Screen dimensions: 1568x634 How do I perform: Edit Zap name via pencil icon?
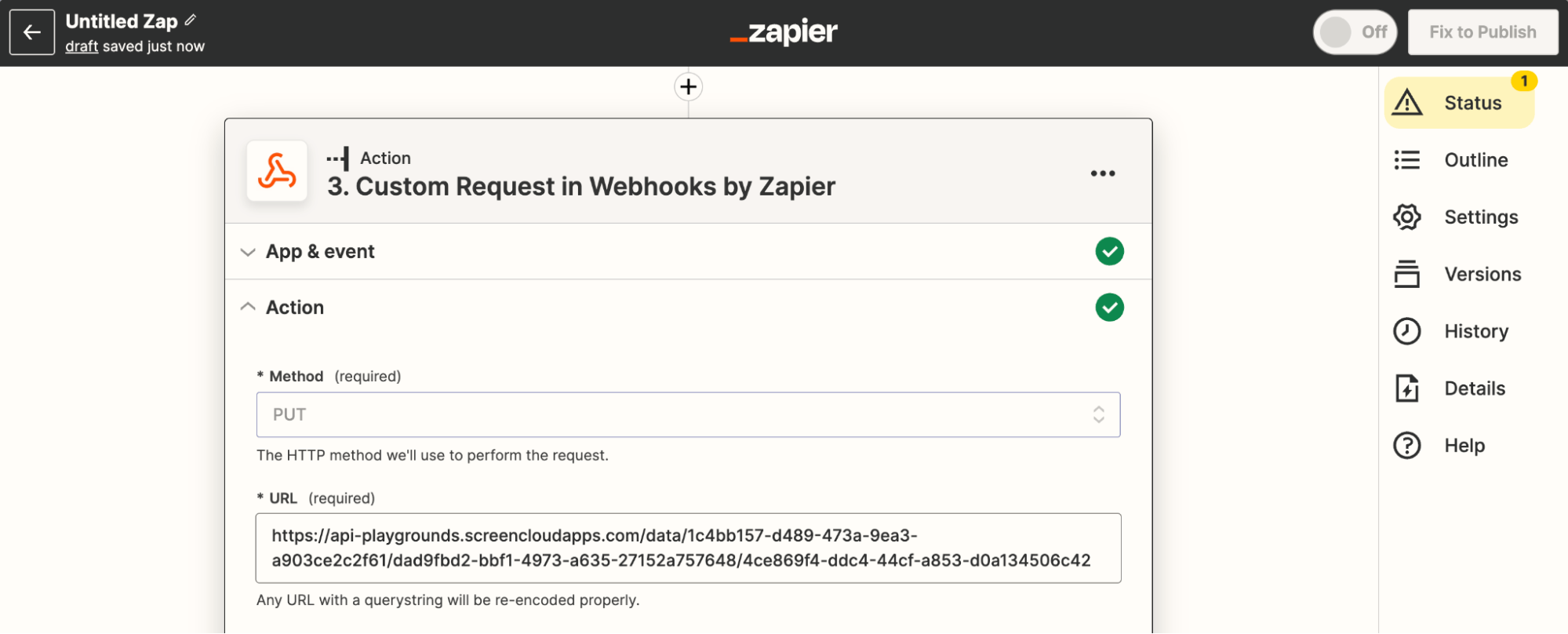pyautogui.click(x=191, y=20)
